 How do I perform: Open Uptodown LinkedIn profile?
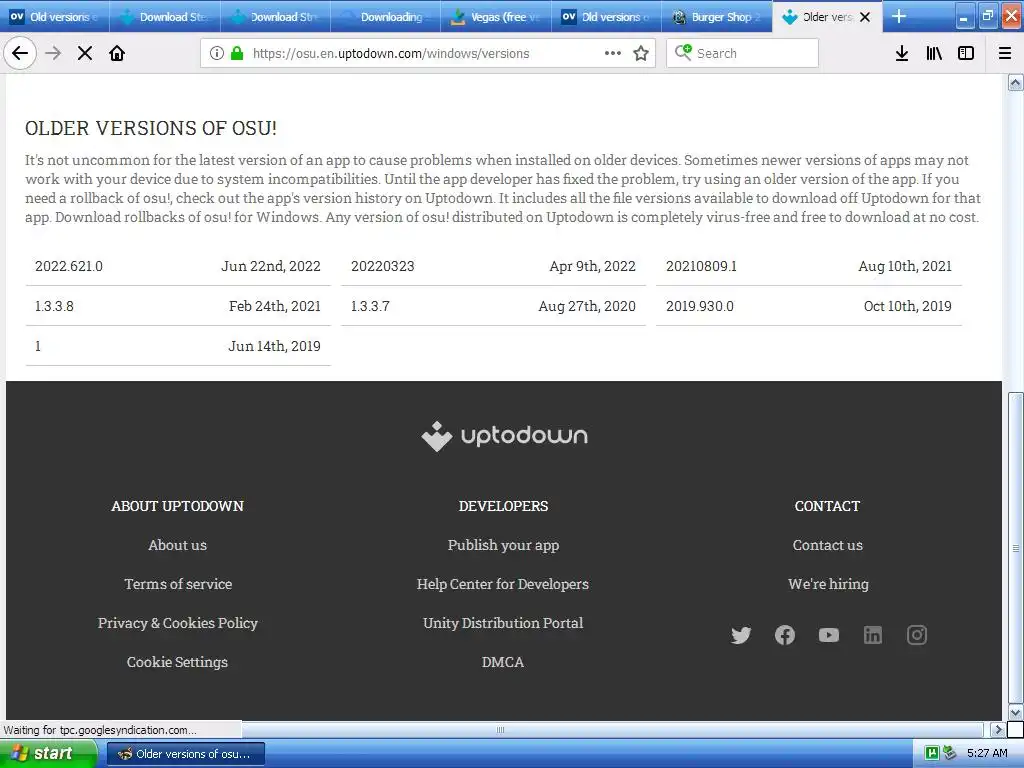pyautogui.click(x=872, y=635)
